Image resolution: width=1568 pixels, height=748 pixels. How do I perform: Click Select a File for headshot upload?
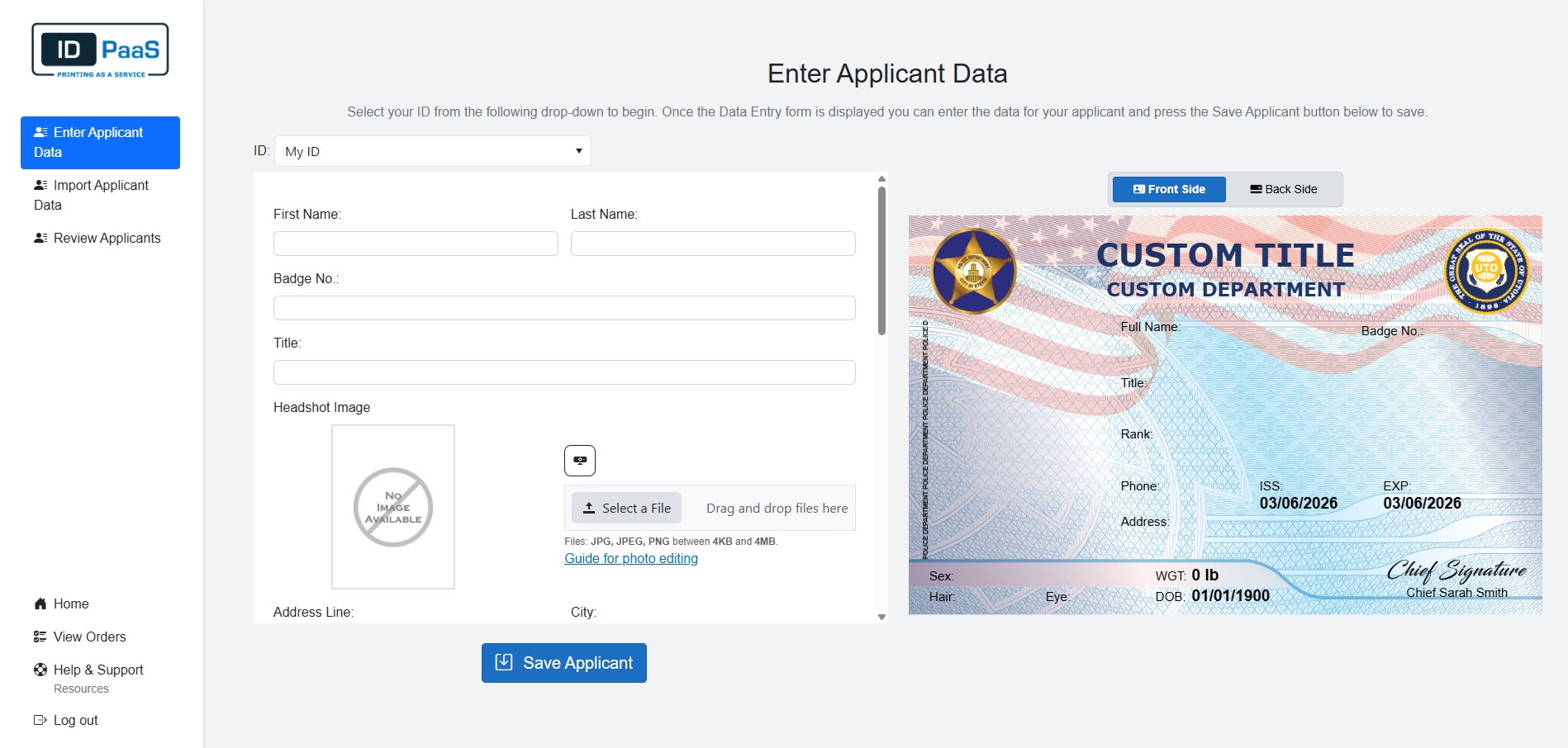click(625, 507)
